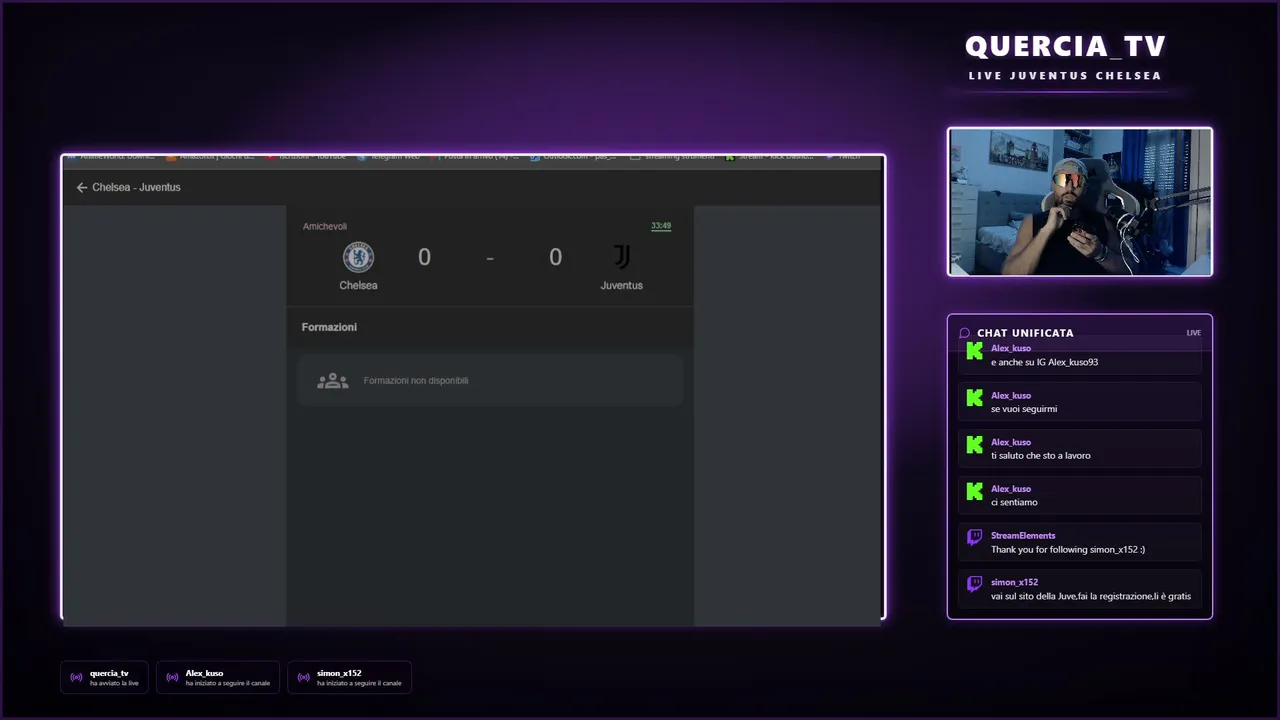Click the Alex_kuso name in the bottom event card
Image resolution: width=1280 pixels, height=720 pixels.
204,673
